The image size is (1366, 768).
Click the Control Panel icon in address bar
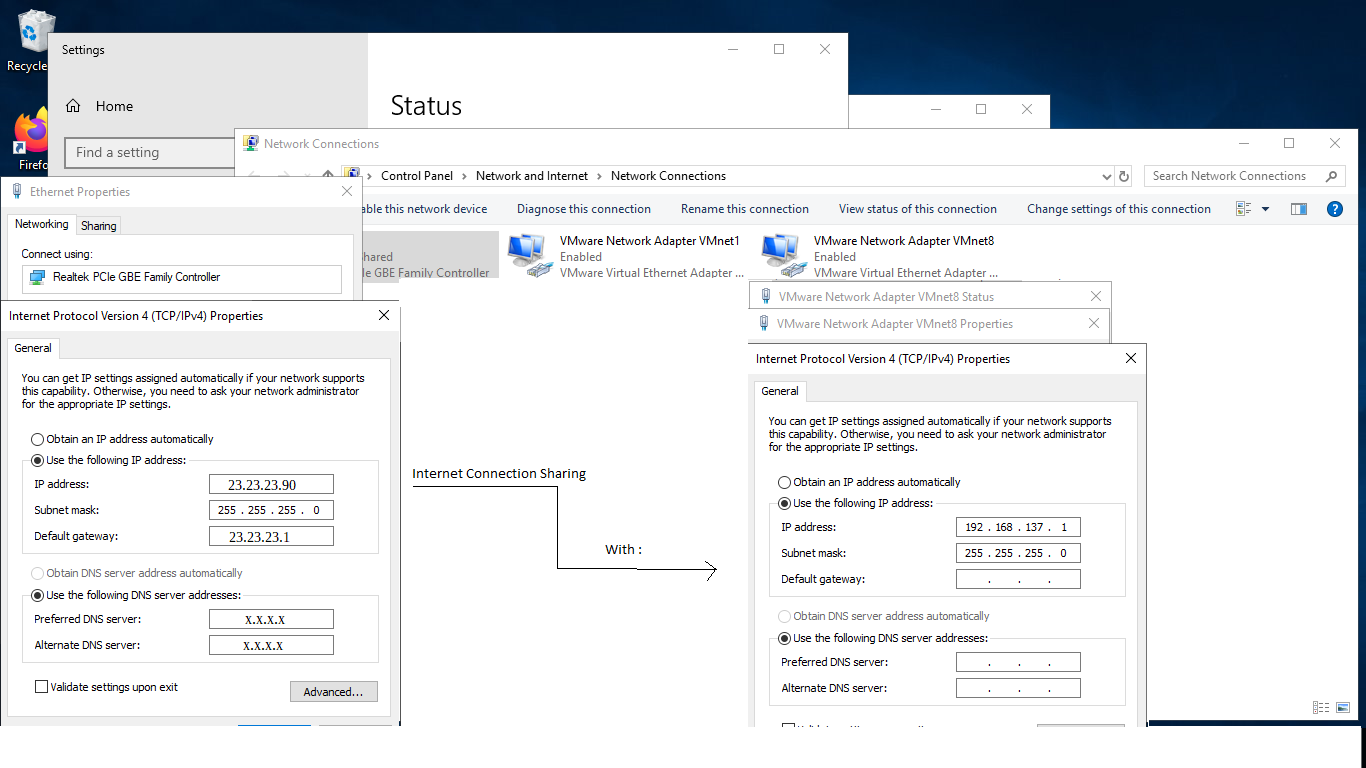click(352, 175)
